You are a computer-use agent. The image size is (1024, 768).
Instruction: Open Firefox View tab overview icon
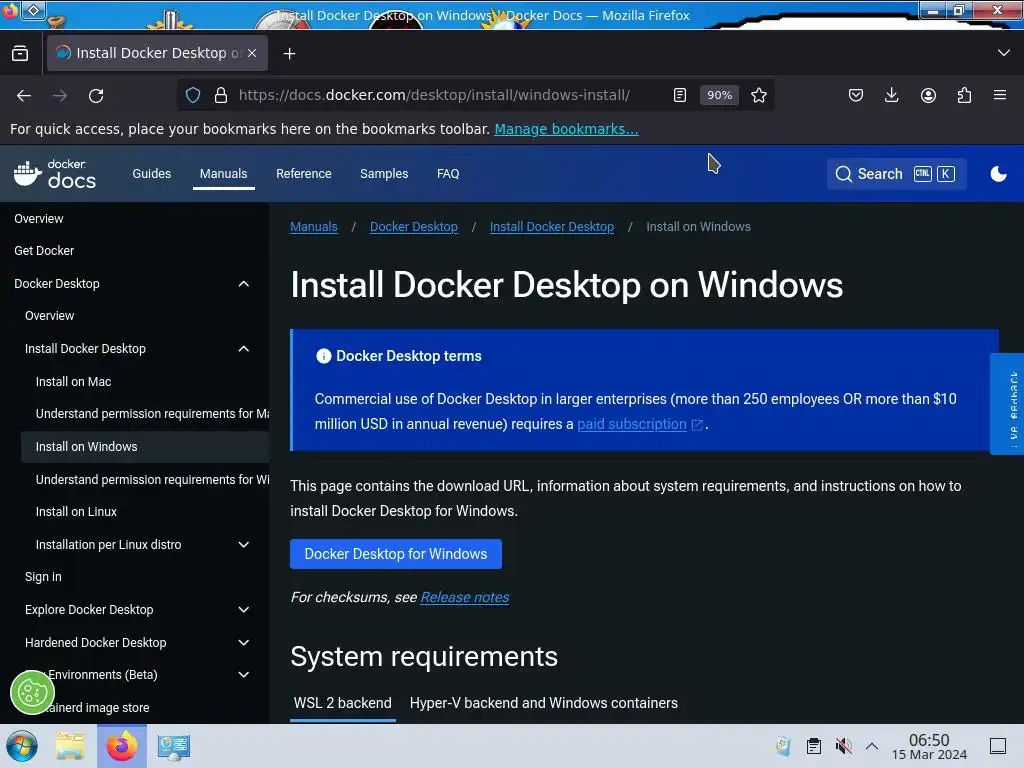20,53
